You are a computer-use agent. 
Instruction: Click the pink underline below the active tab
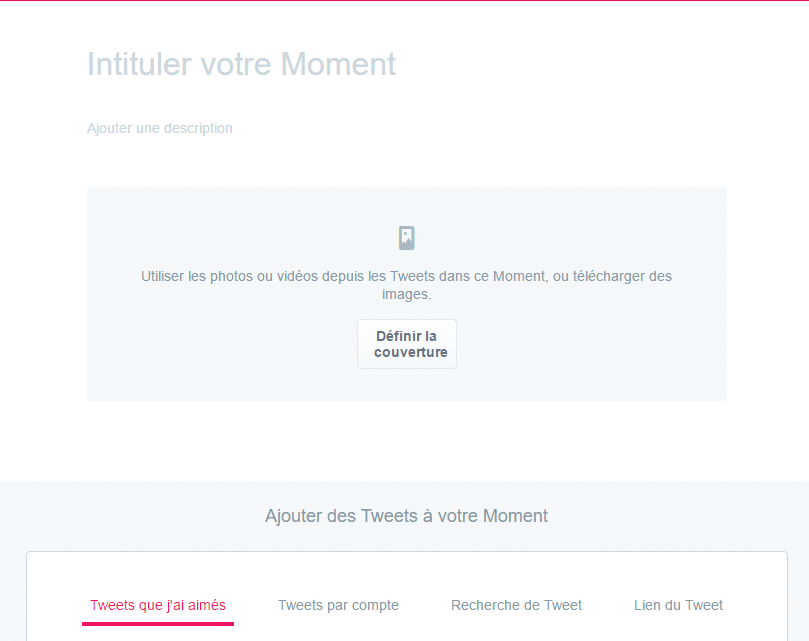158,623
